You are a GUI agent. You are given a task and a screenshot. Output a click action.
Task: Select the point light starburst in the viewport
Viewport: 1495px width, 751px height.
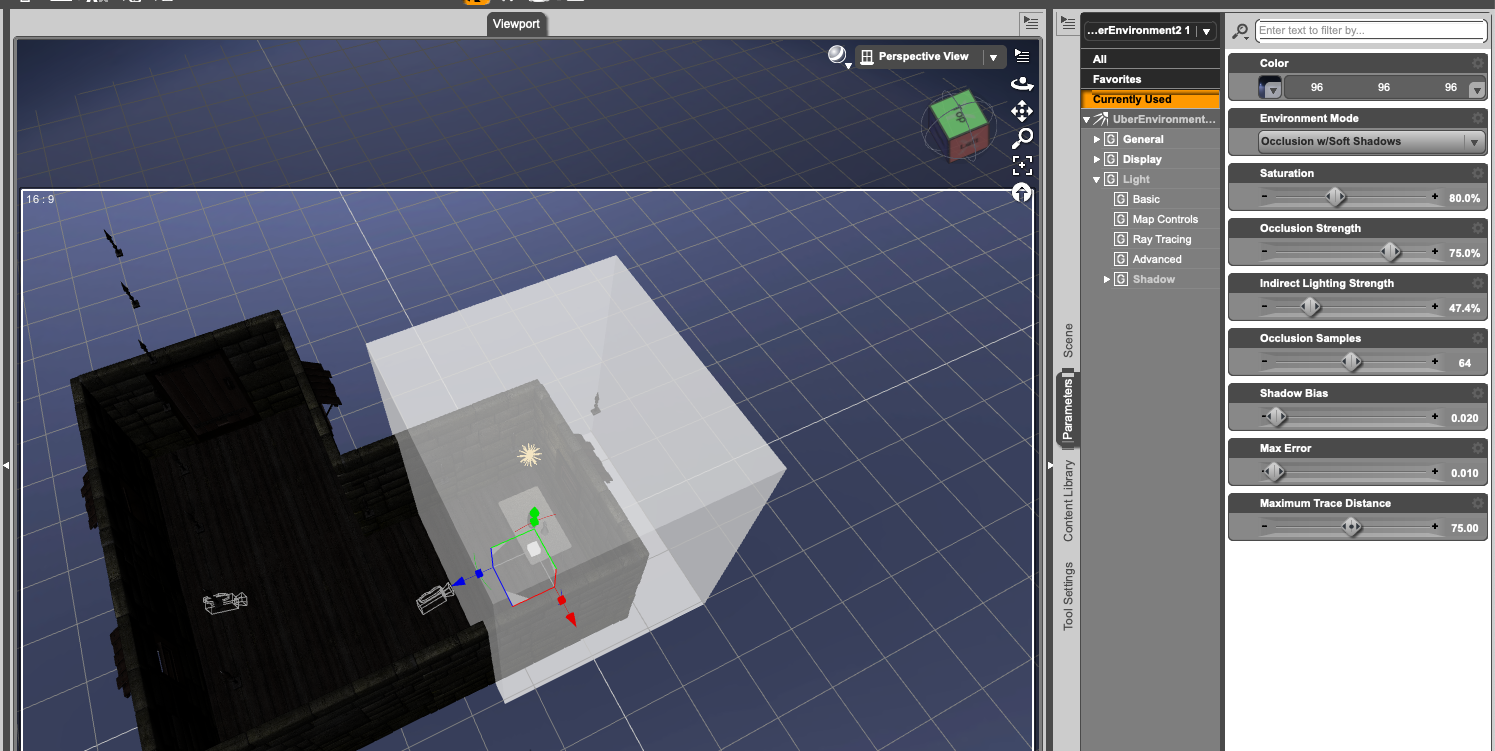529,455
